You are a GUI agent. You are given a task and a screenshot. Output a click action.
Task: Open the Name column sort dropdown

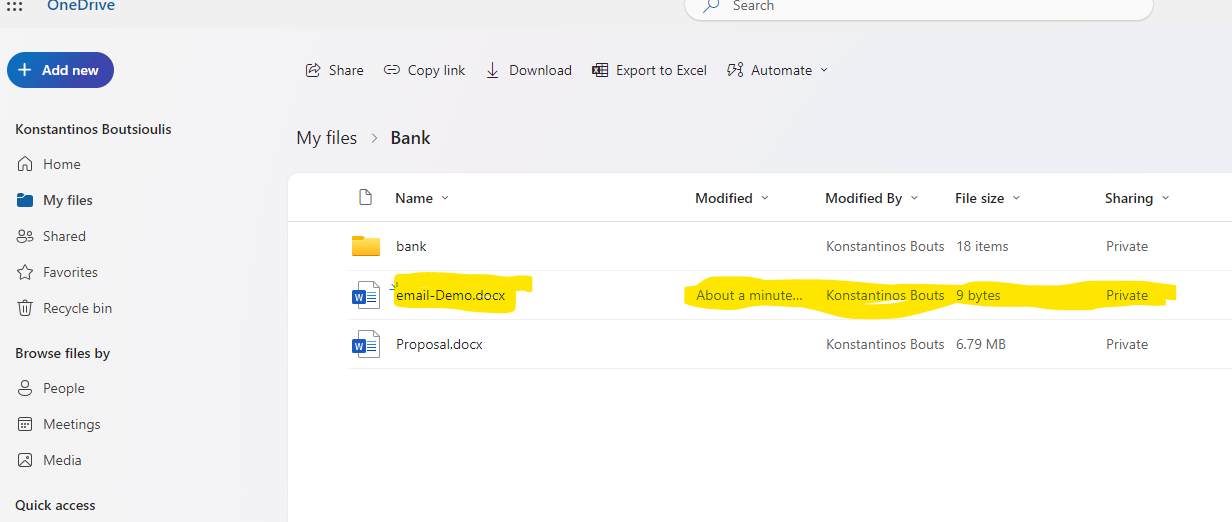445,198
